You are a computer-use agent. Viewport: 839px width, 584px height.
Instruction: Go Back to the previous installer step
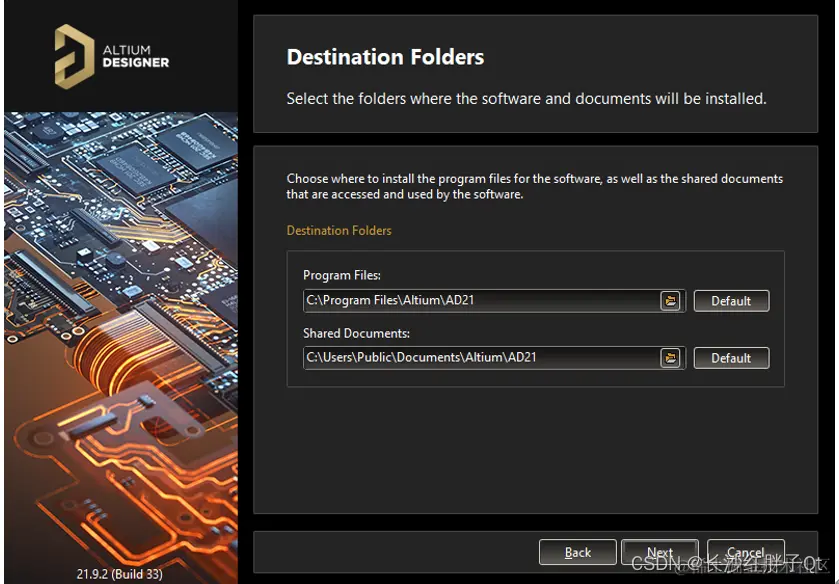pos(577,552)
